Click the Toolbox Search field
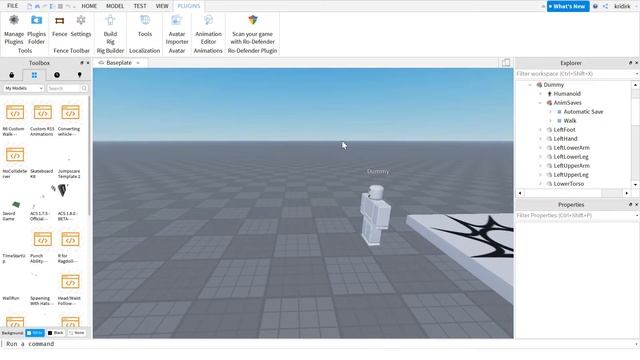The width and height of the screenshot is (640, 360). [63, 88]
